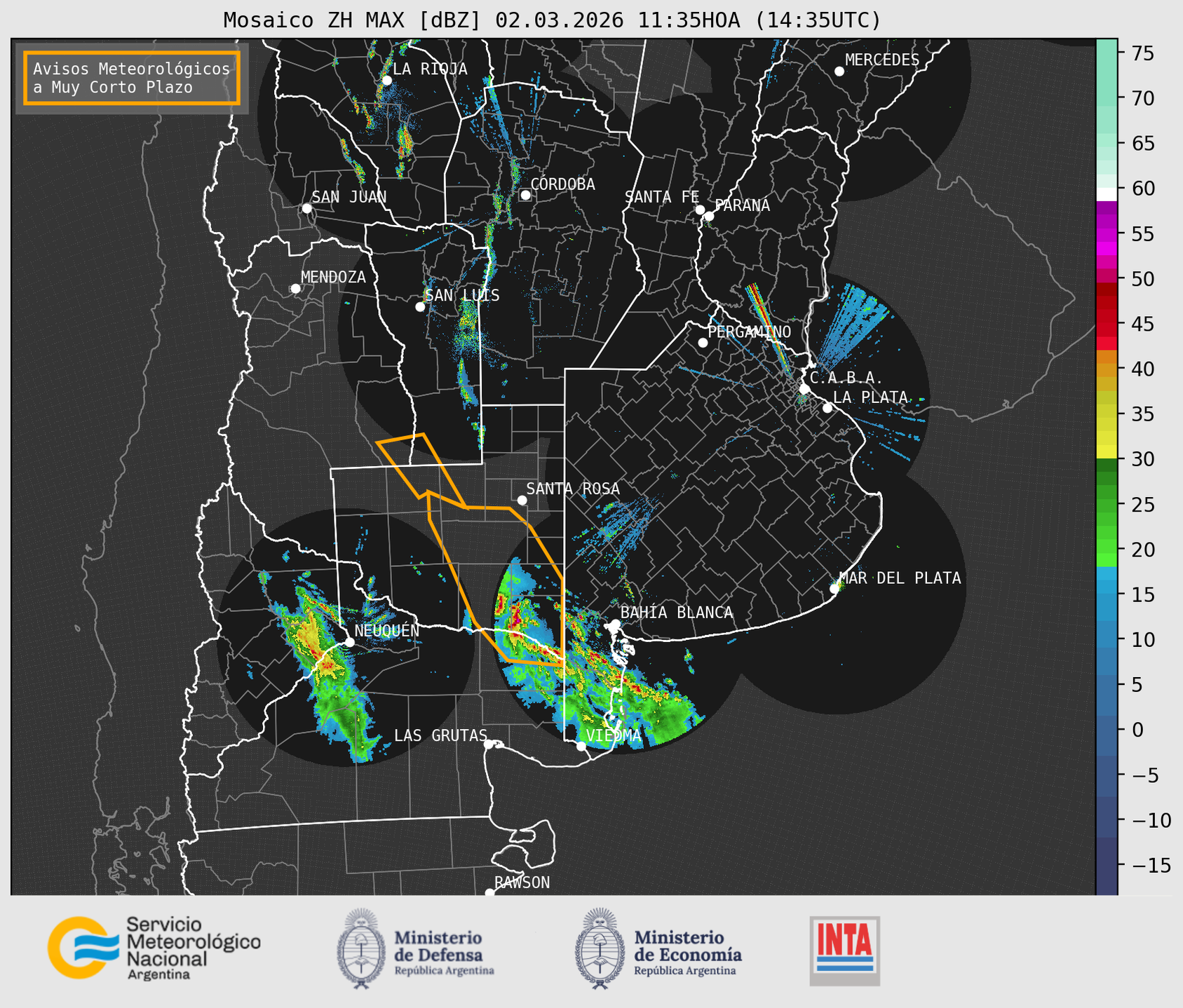Click the LA PLATA city marker dot
Image resolution: width=1183 pixels, height=1008 pixels.
[x=827, y=408]
